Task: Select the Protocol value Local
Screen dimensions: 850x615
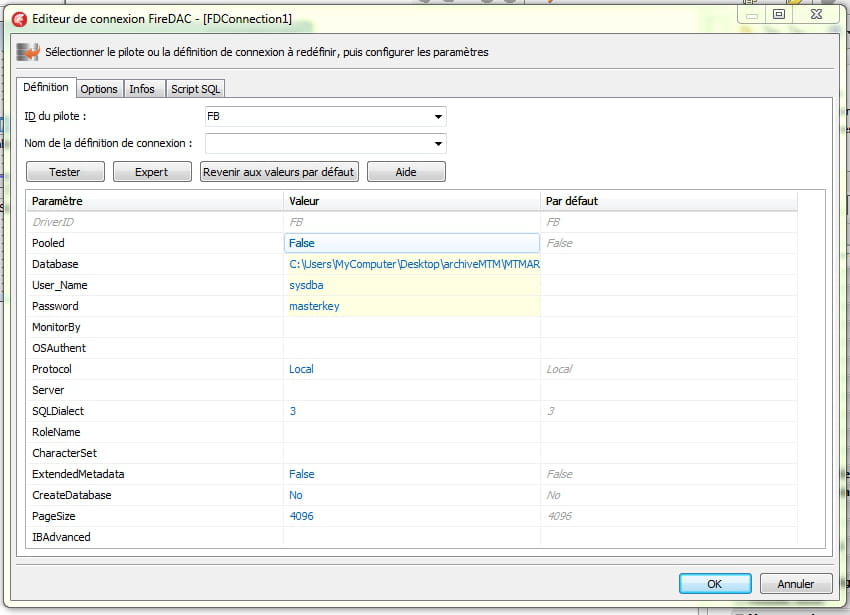Action: [x=411, y=369]
